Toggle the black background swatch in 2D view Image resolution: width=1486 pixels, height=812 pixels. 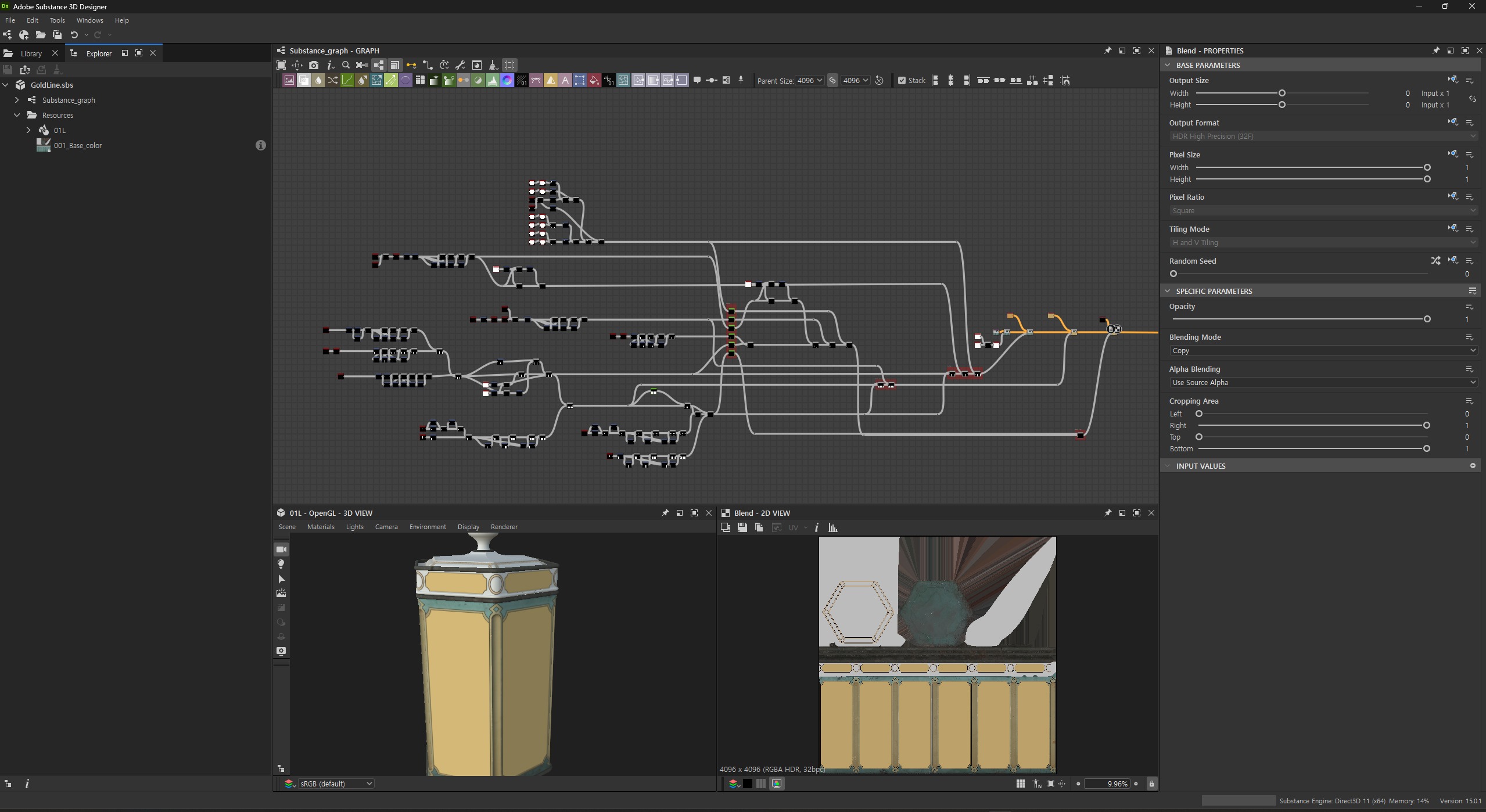(748, 784)
